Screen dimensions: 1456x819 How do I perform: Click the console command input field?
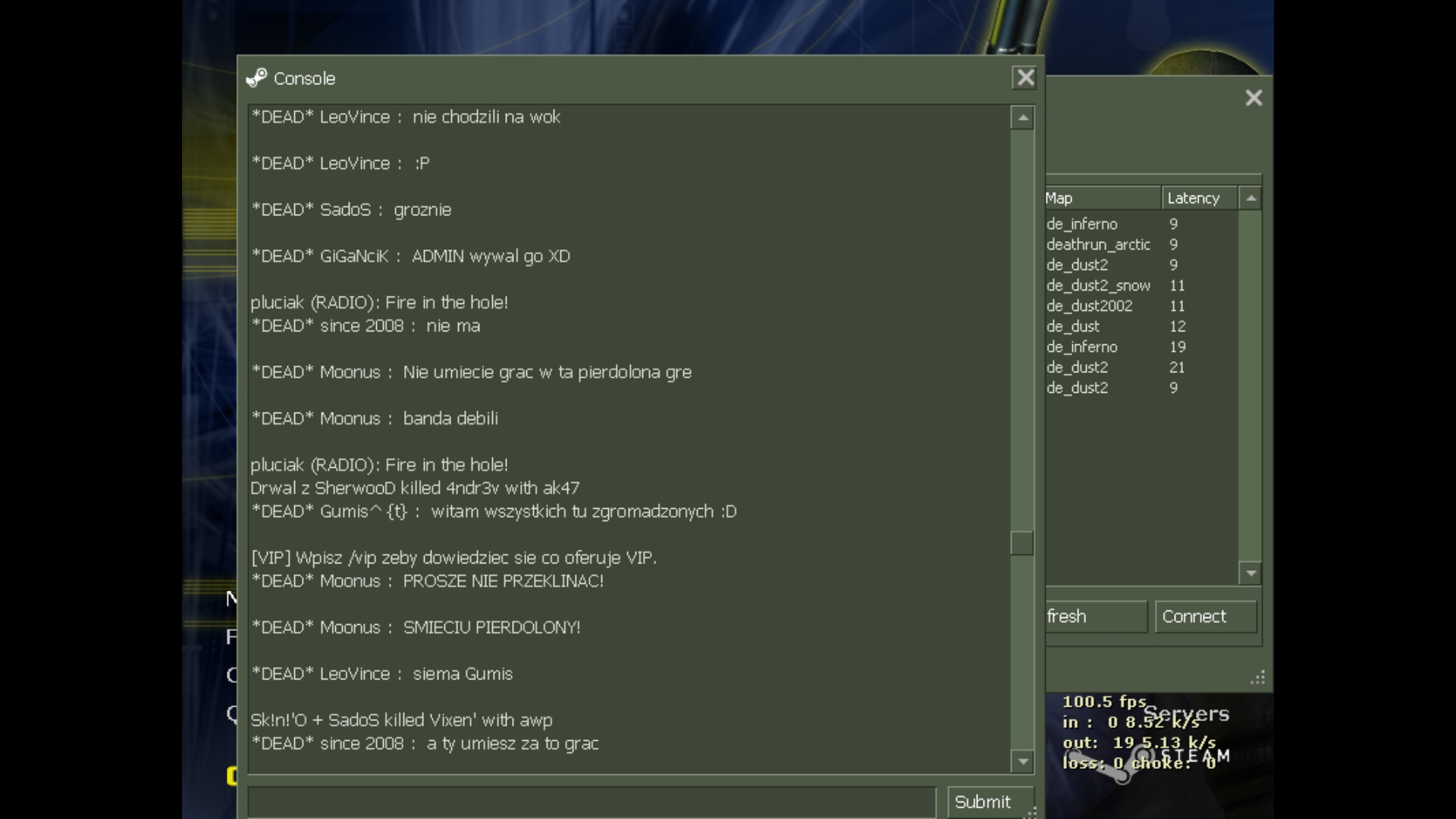pyautogui.click(x=591, y=802)
